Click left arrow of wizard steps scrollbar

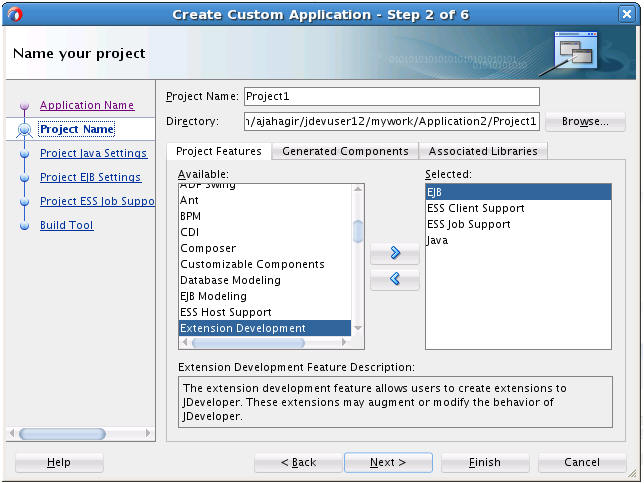12,433
